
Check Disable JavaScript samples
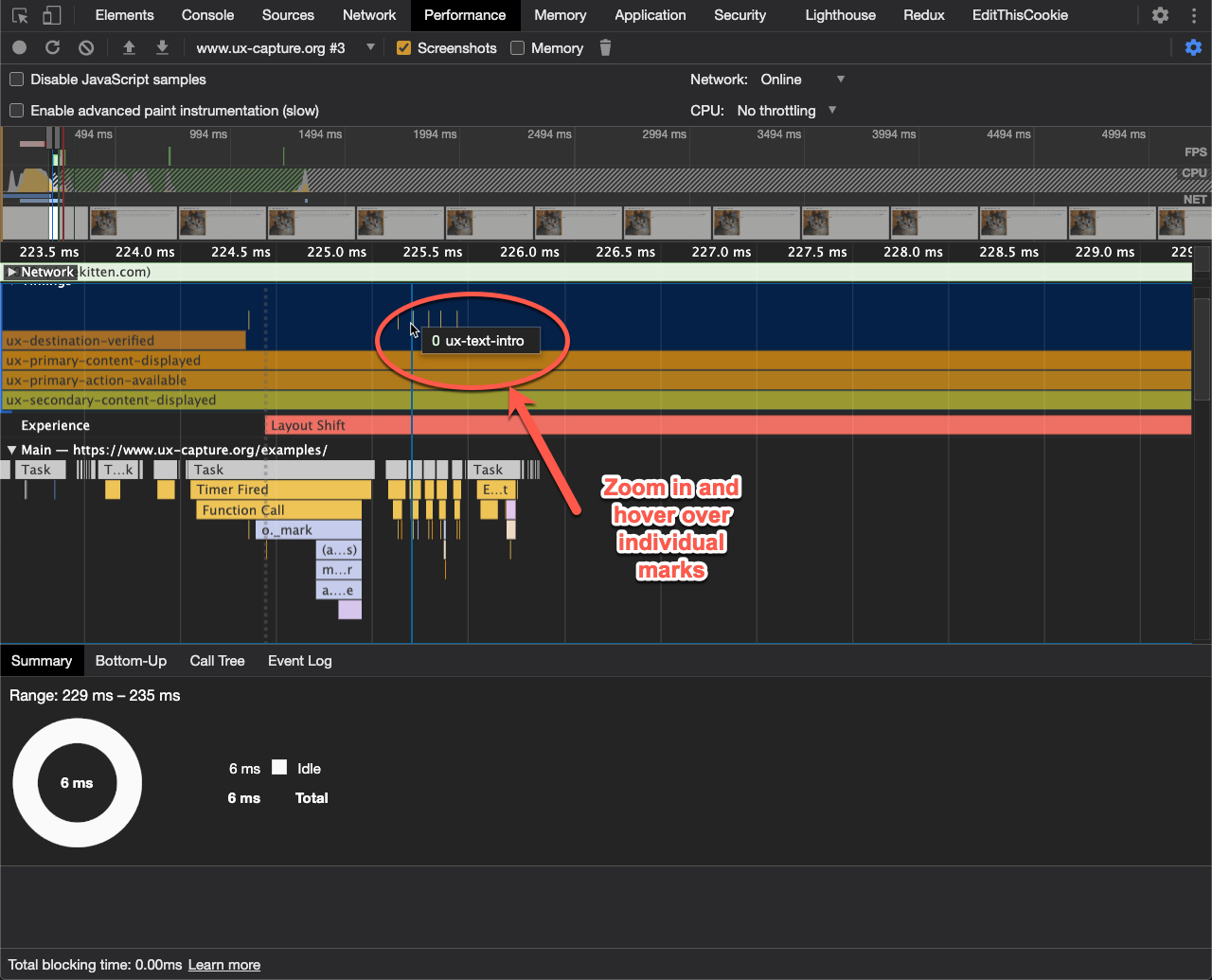tap(17, 80)
